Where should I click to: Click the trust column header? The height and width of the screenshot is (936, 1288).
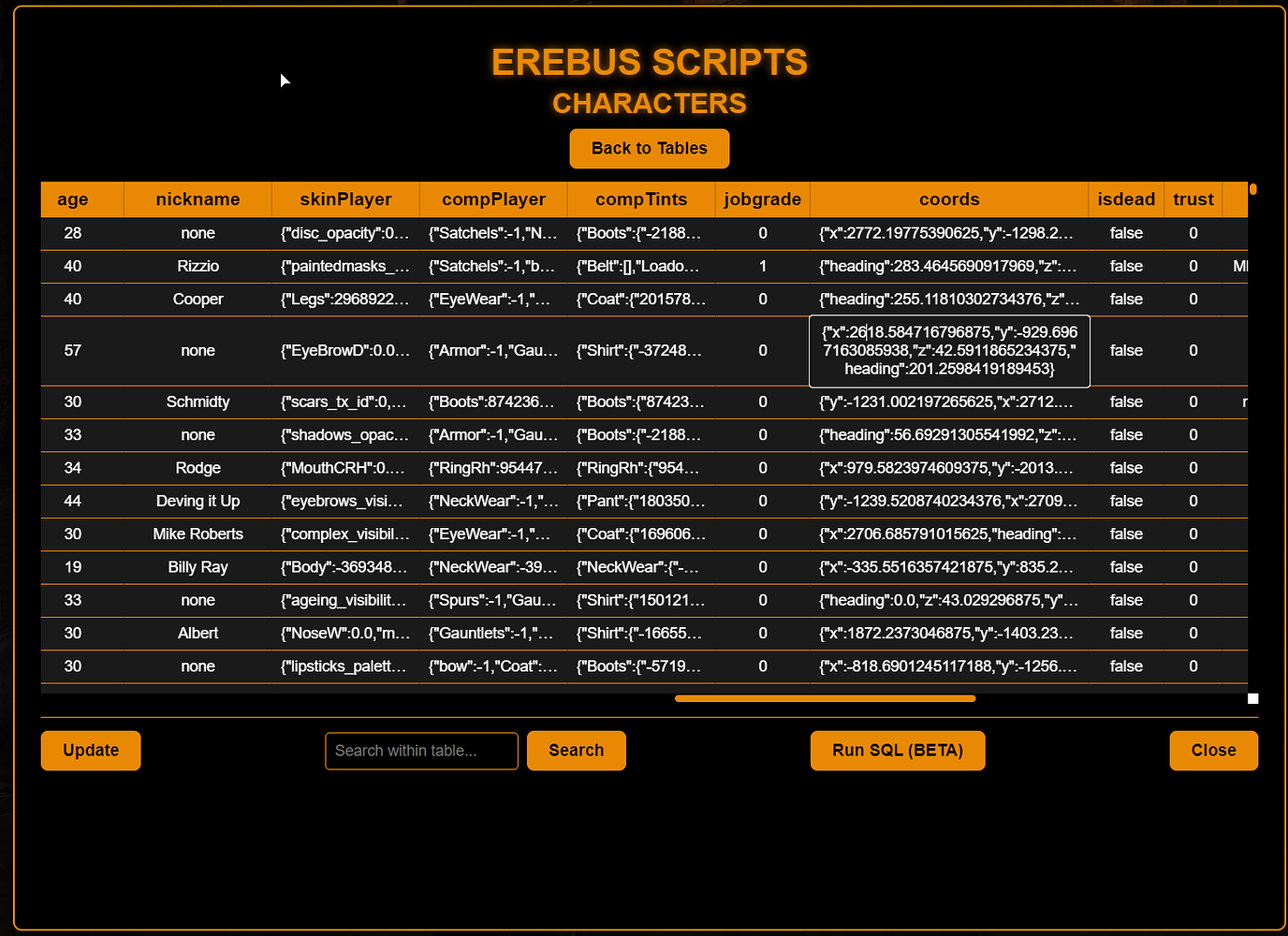(x=1193, y=198)
